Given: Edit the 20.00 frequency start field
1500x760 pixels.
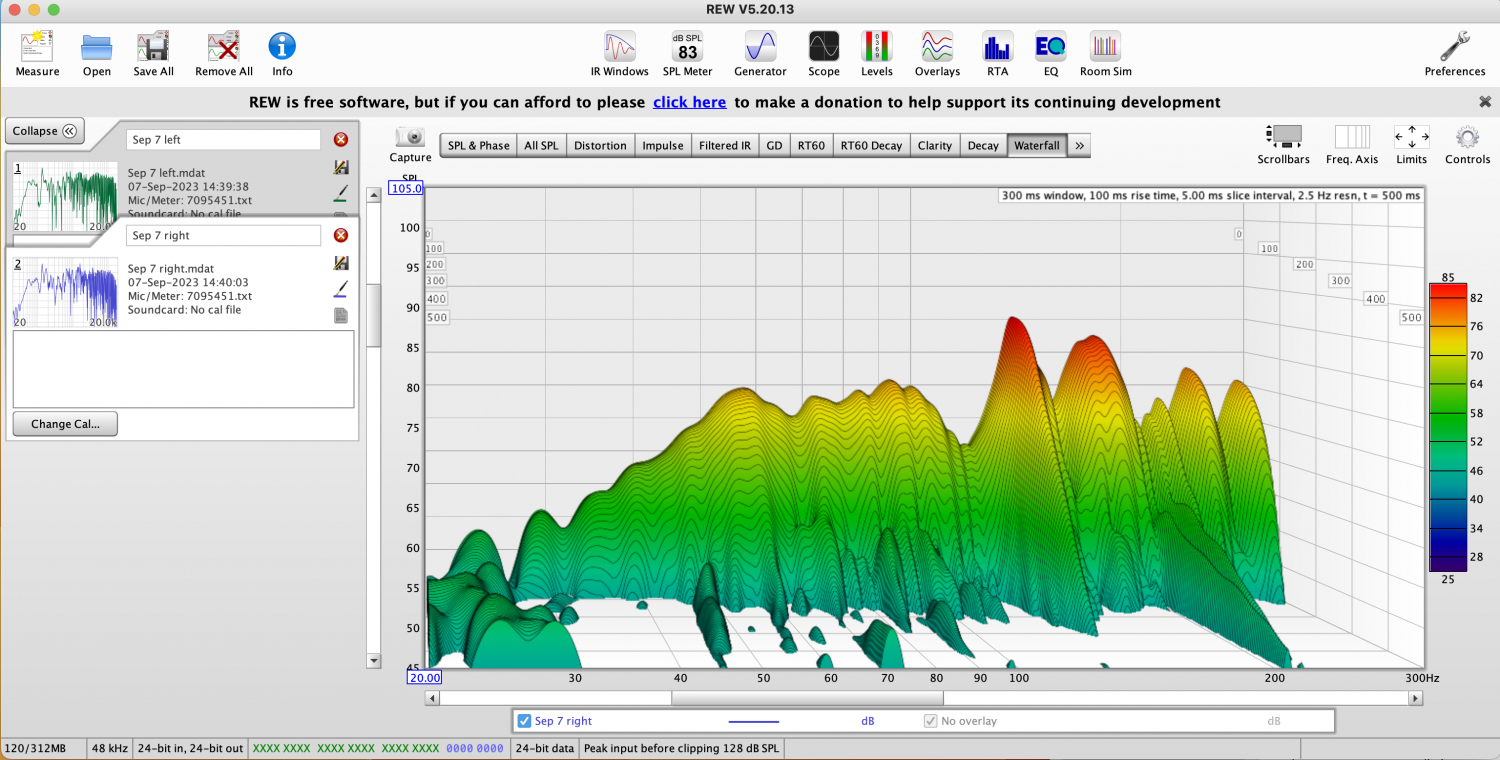Looking at the screenshot, I should pos(424,677).
